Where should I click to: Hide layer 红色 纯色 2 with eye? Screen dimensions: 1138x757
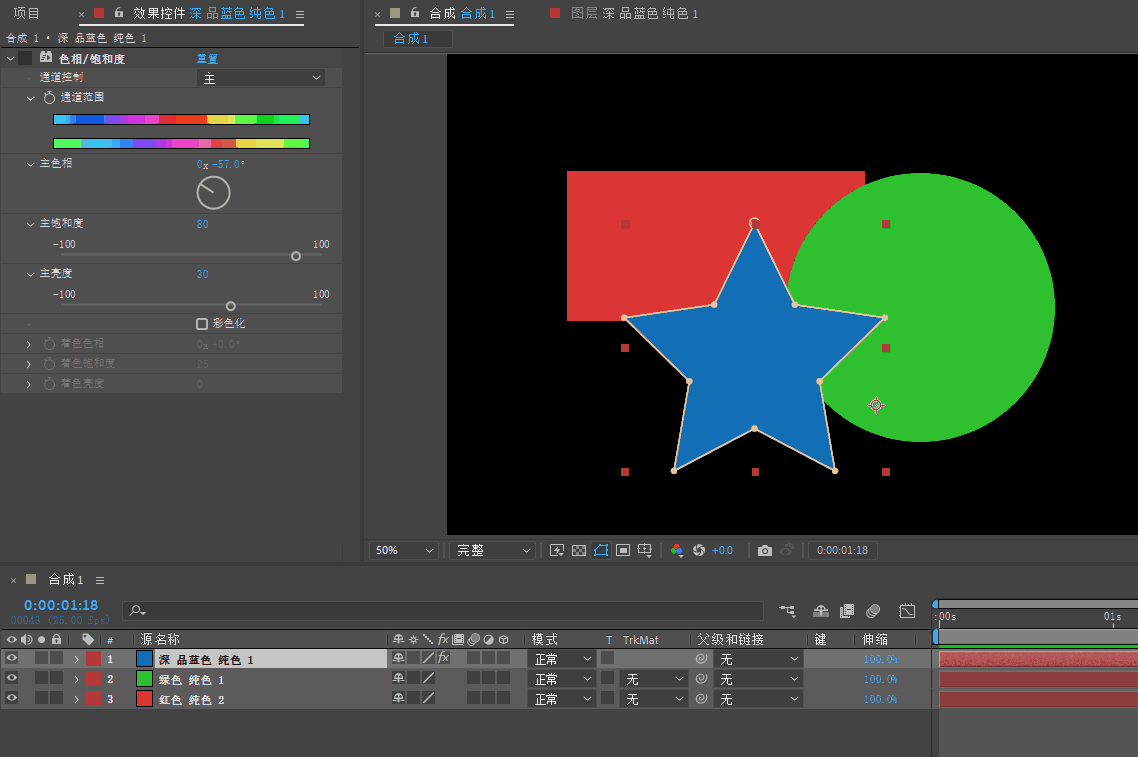tap(12, 697)
